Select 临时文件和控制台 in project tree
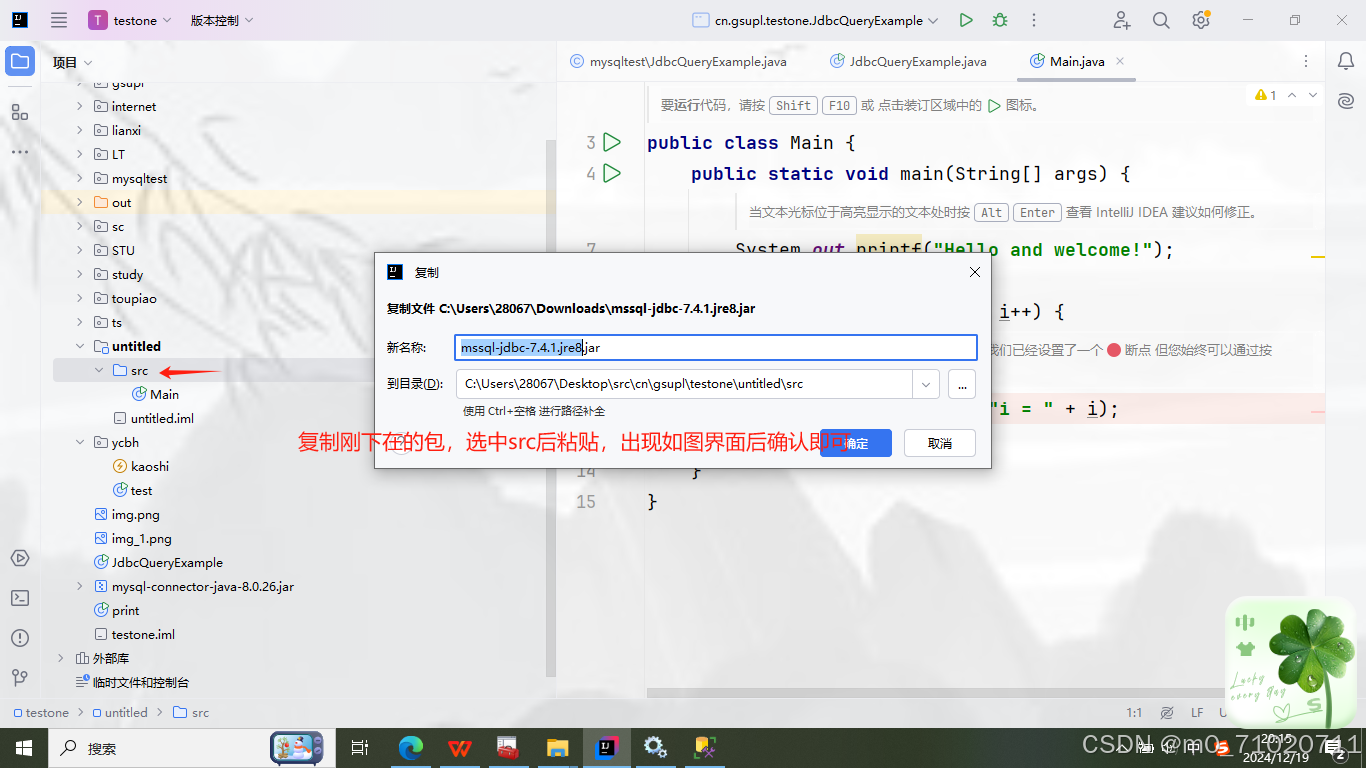 pos(132,682)
